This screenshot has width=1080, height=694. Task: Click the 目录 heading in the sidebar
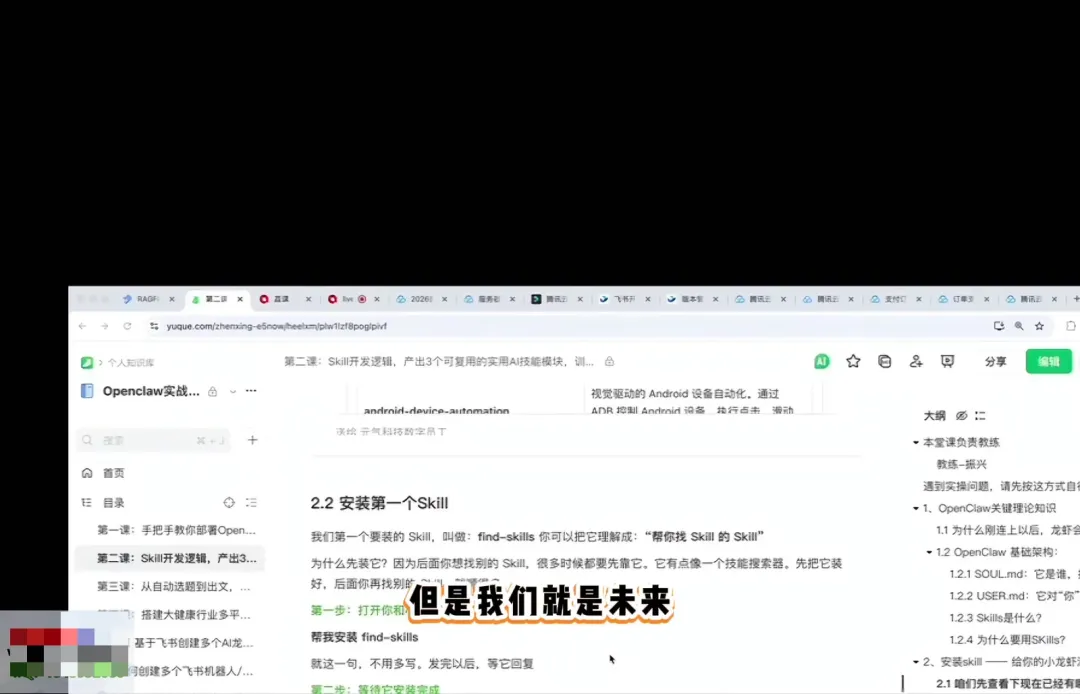[x=114, y=503]
